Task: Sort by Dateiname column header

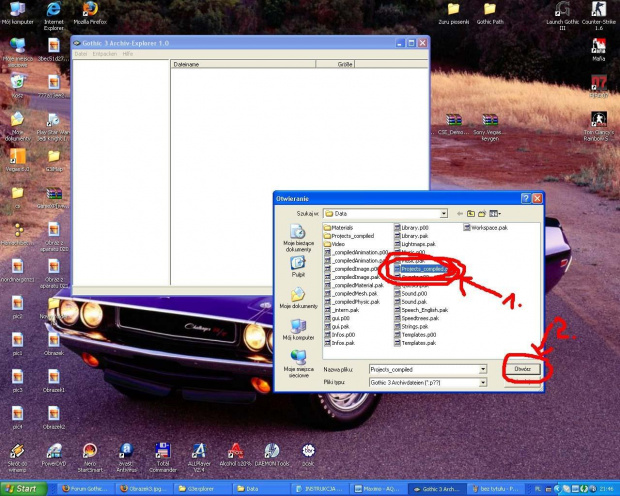Action: pyautogui.click(x=243, y=64)
